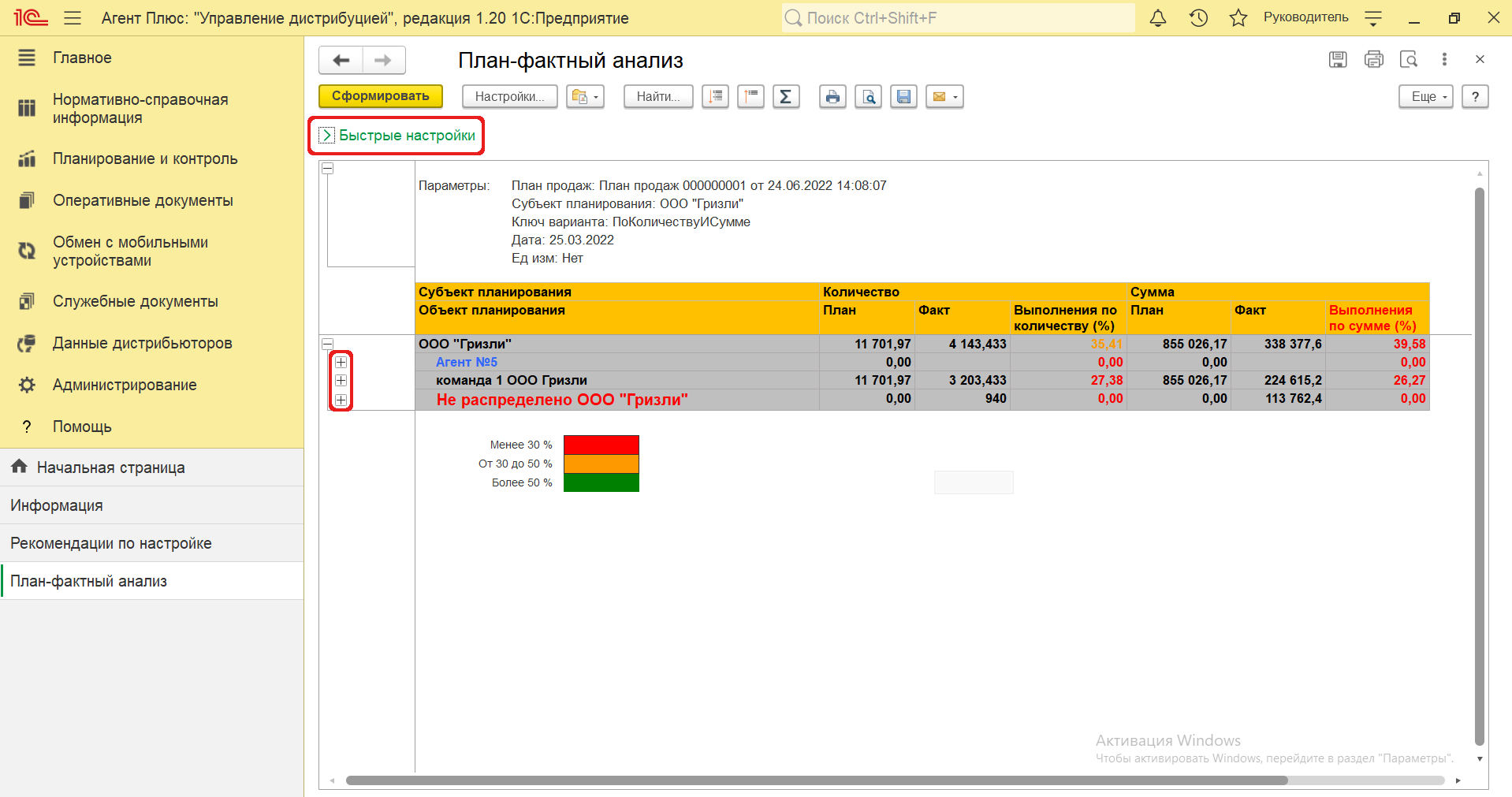The image size is (1512, 797).
Task: Expand the Не распределено ООО "Гризли" row
Action: pyautogui.click(x=341, y=400)
